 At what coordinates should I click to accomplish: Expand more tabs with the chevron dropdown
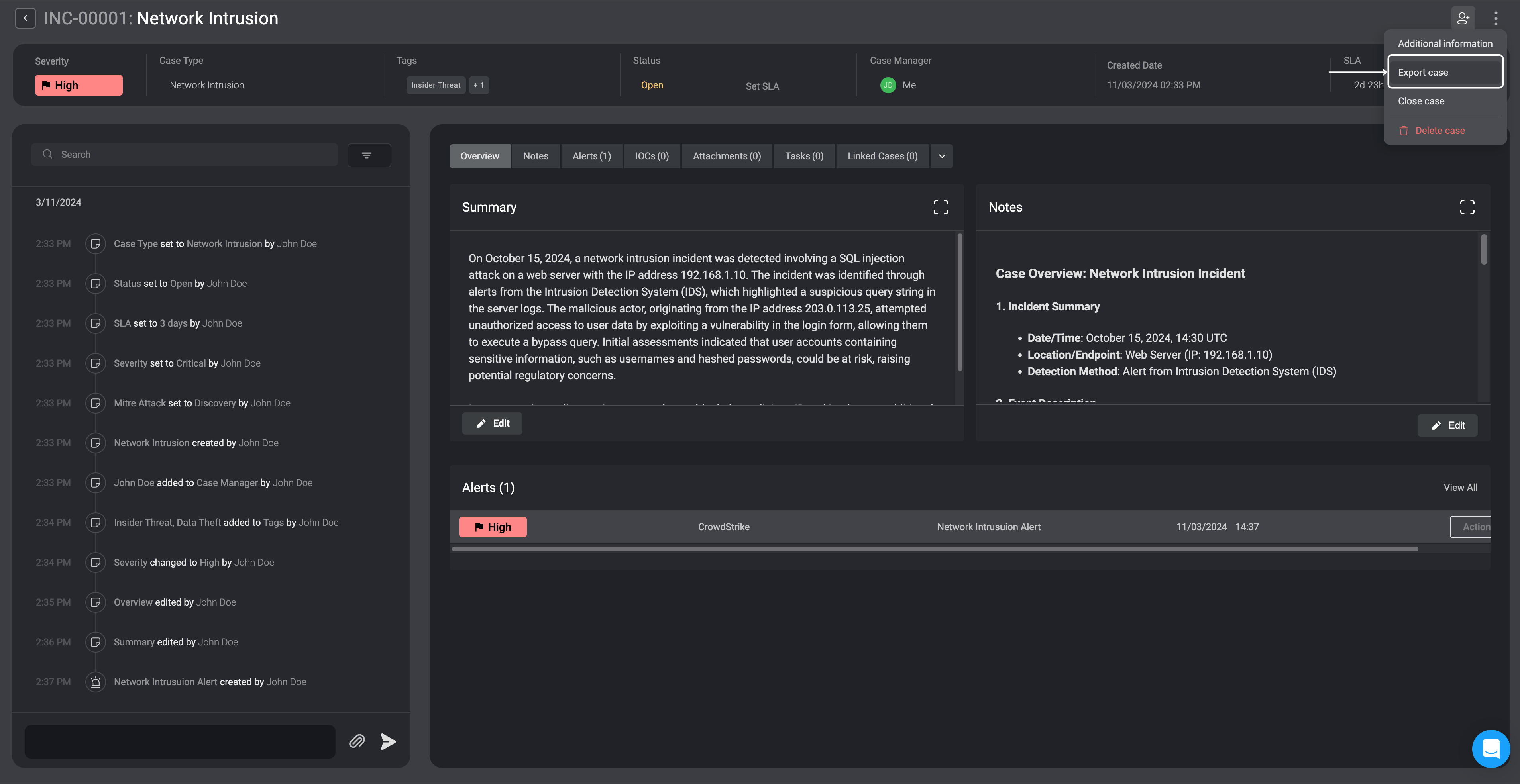pos(942,156)
